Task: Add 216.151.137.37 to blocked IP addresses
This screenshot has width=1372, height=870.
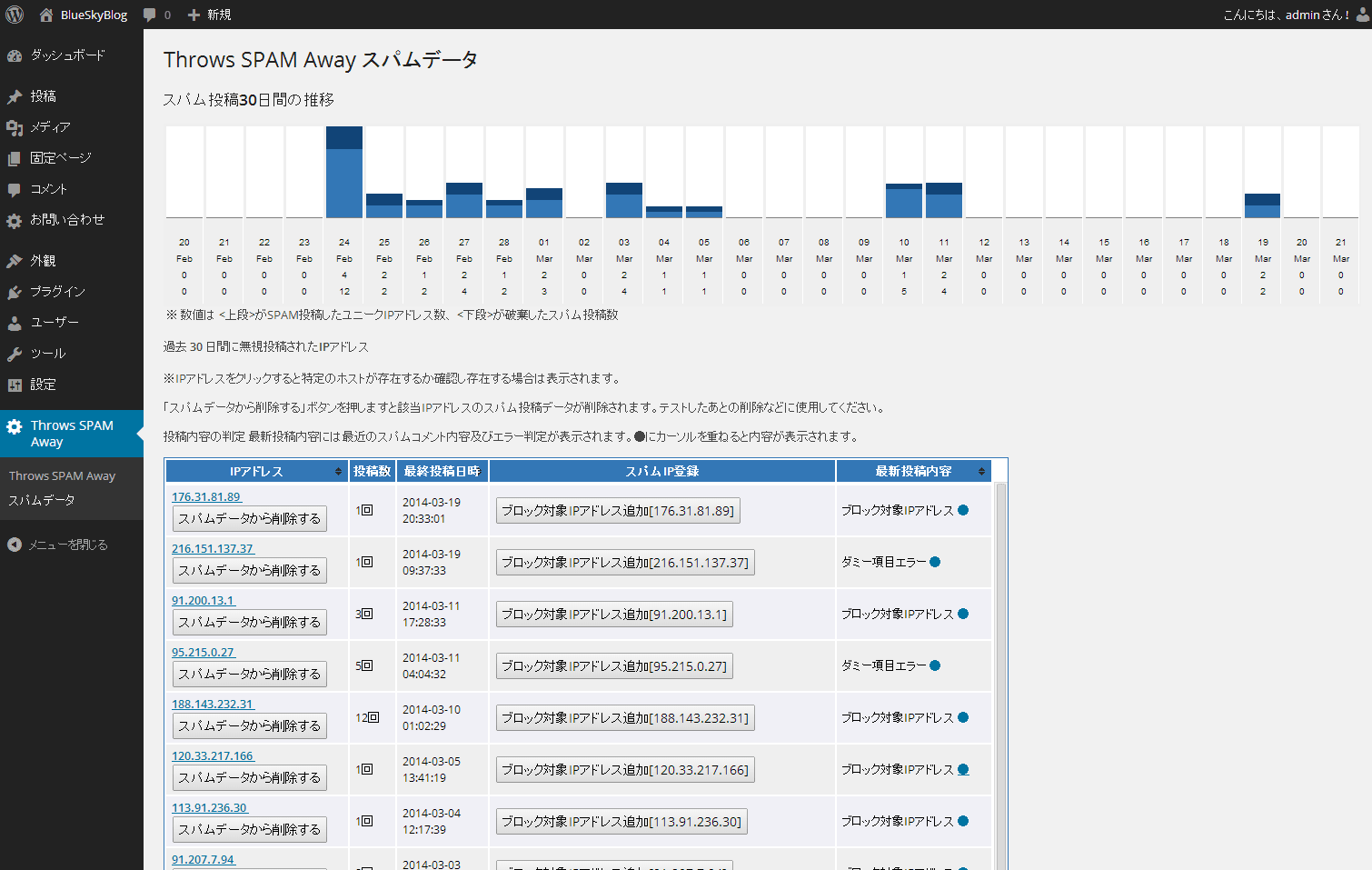Action: tap(625, 563)
